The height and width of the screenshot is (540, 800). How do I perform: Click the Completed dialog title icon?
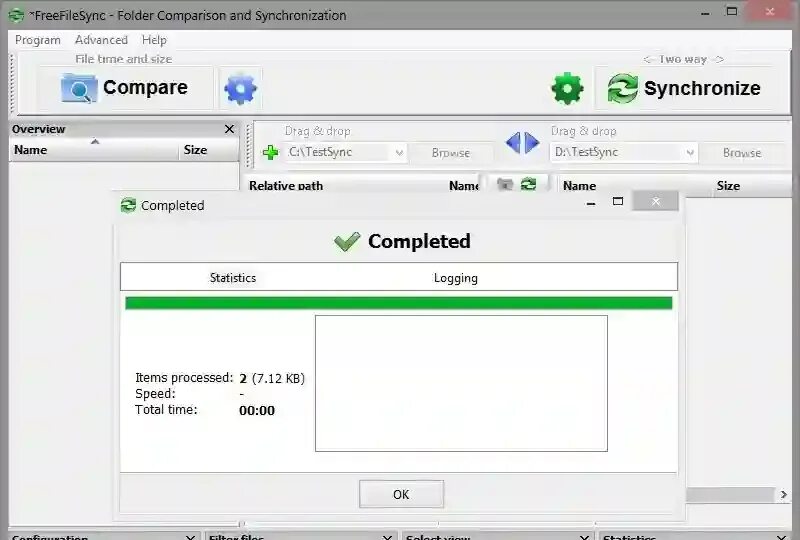tap(128, 205)
